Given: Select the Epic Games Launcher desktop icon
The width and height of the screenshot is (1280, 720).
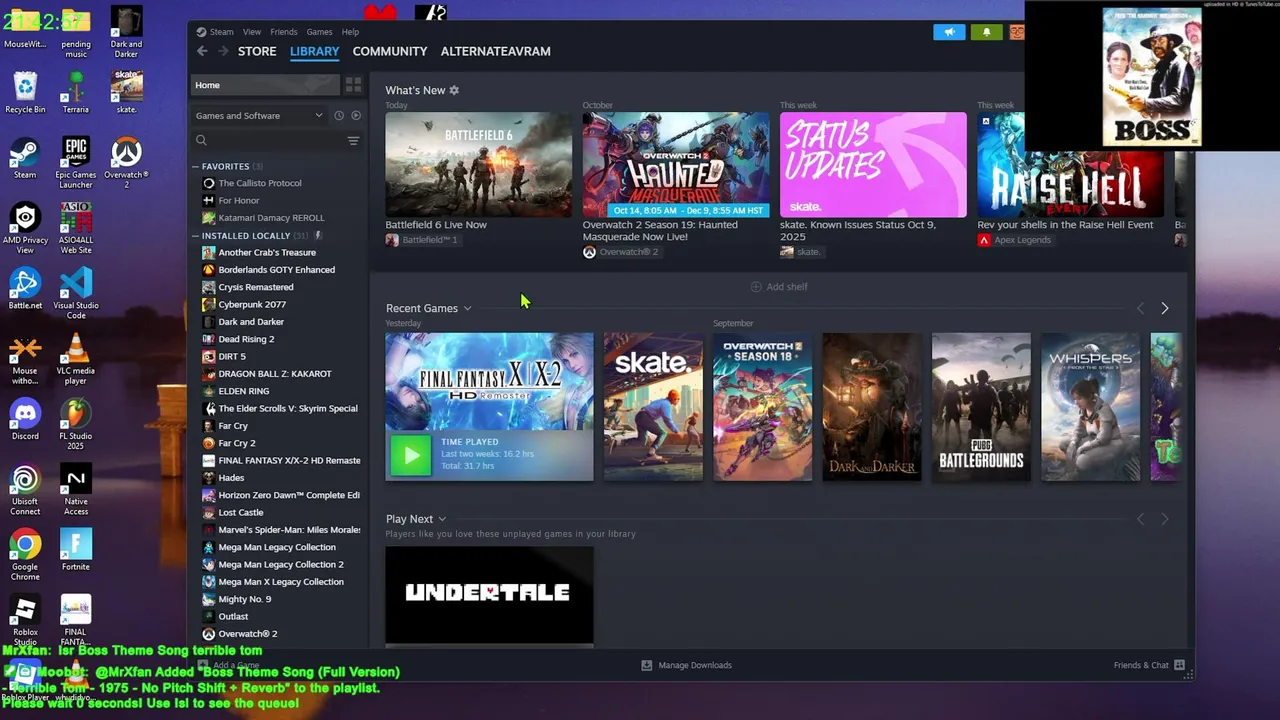Looking at the screenshot, I should click(76, 163).
